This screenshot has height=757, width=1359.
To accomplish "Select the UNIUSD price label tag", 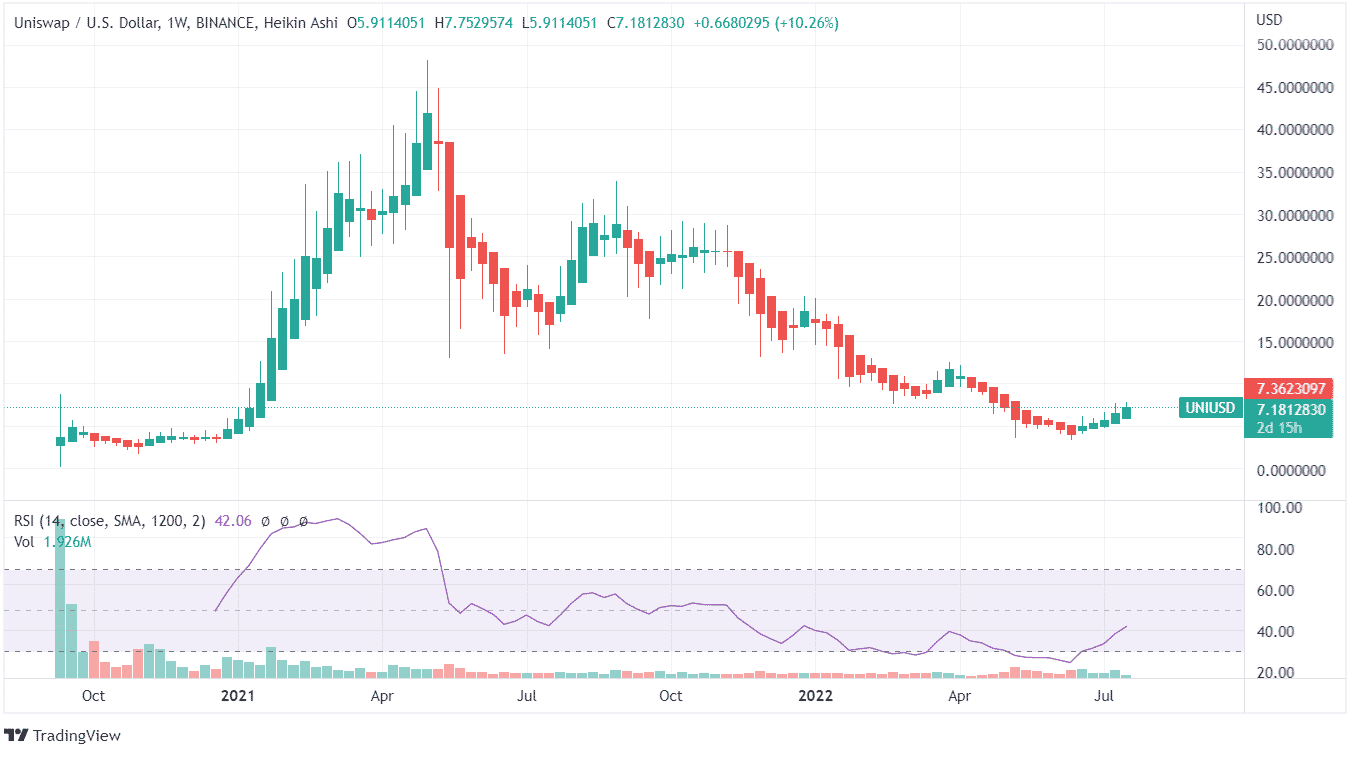I will pos(1209,408).
